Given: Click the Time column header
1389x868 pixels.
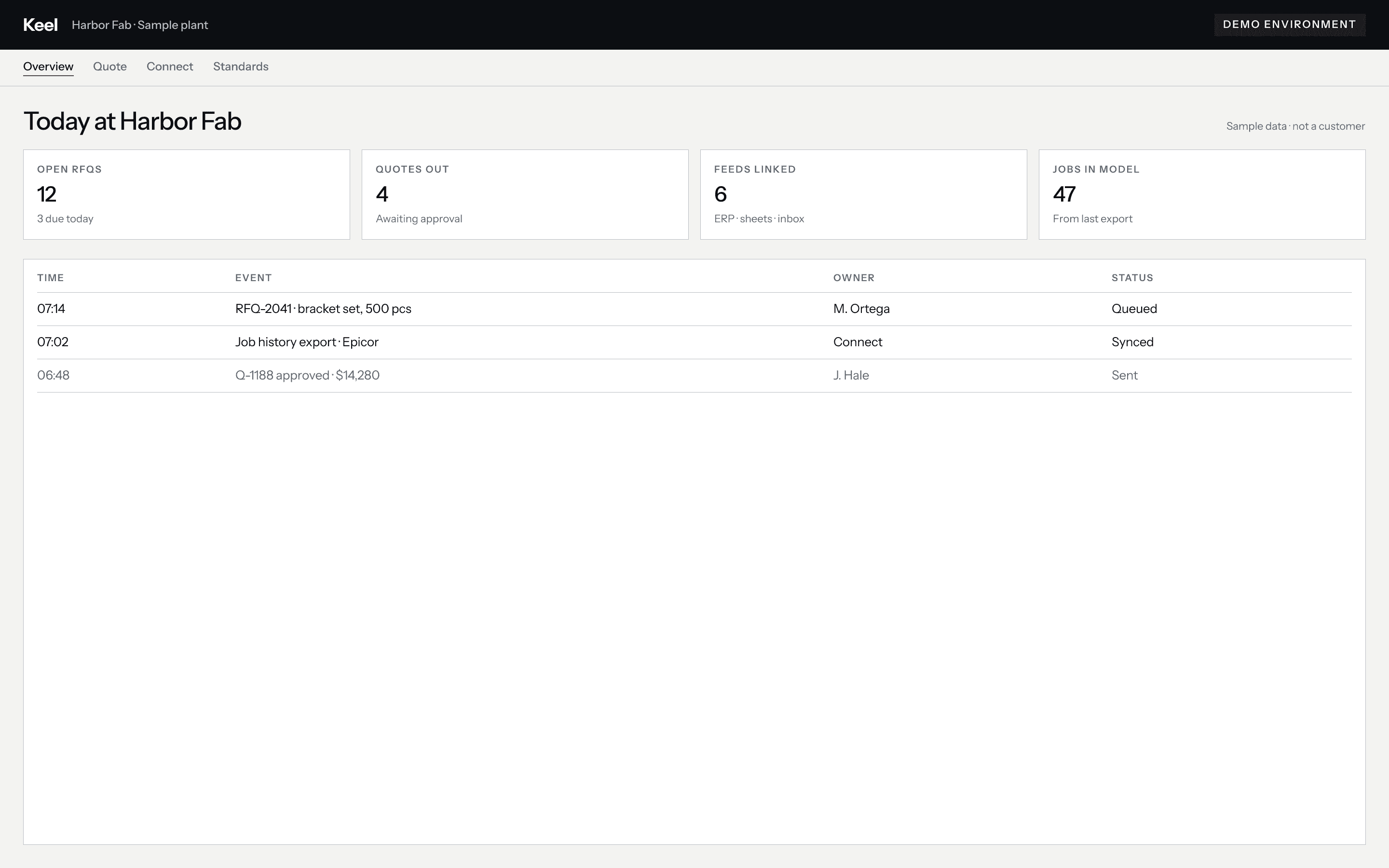Looking at the screenshot, I should [51, 278].
